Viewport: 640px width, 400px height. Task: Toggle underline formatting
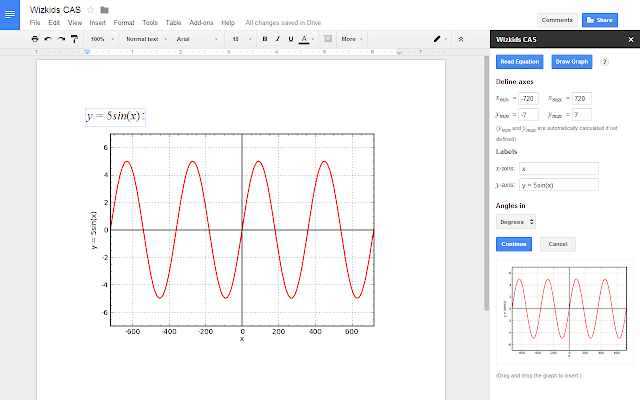[x=291, y=39]
